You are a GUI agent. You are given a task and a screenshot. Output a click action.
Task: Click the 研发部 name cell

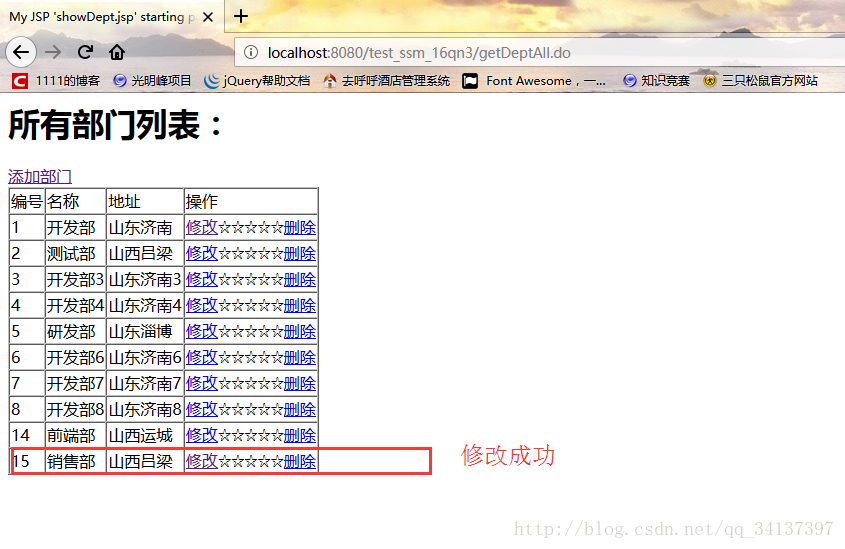[x=75, y=331]
